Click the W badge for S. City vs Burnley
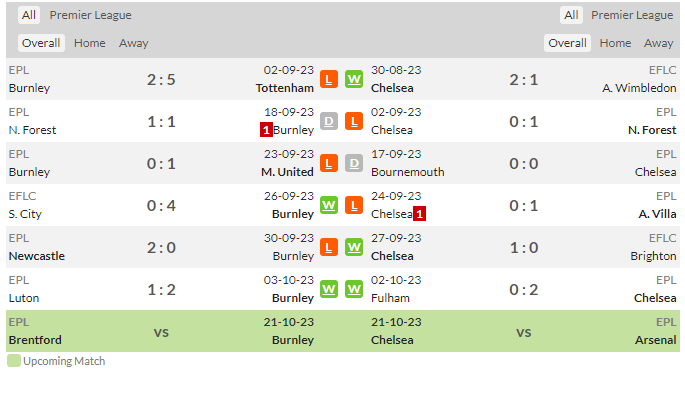Screen dimensions: 685x393 pyautogui.click(x=329, y=205)
